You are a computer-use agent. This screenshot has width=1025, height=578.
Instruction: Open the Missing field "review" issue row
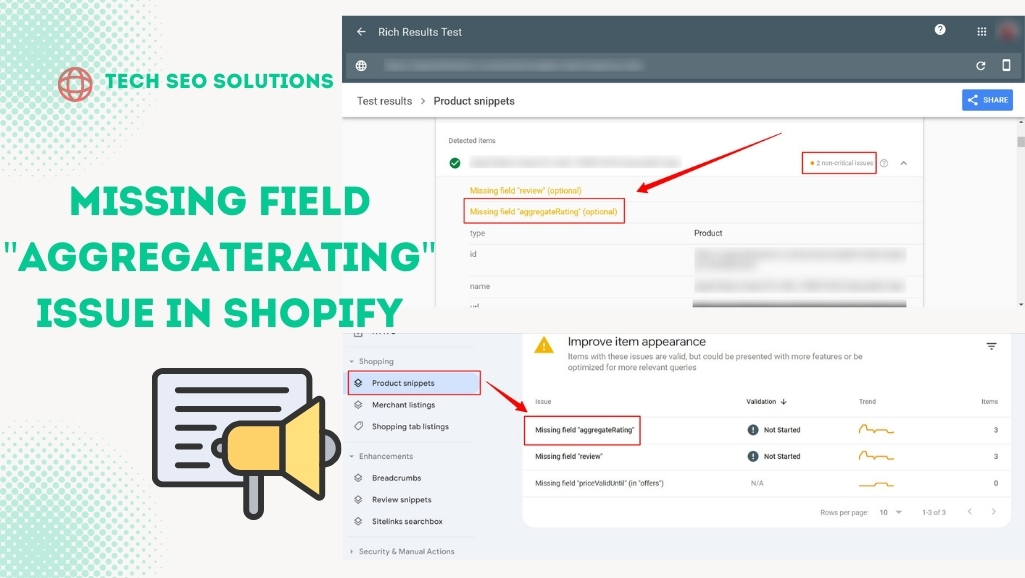point(766,456)
